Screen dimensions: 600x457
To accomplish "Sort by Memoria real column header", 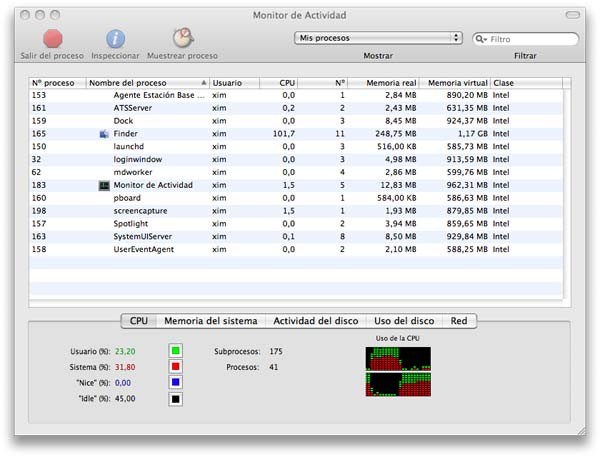I will pyautogui.click(x=383, y=83).
